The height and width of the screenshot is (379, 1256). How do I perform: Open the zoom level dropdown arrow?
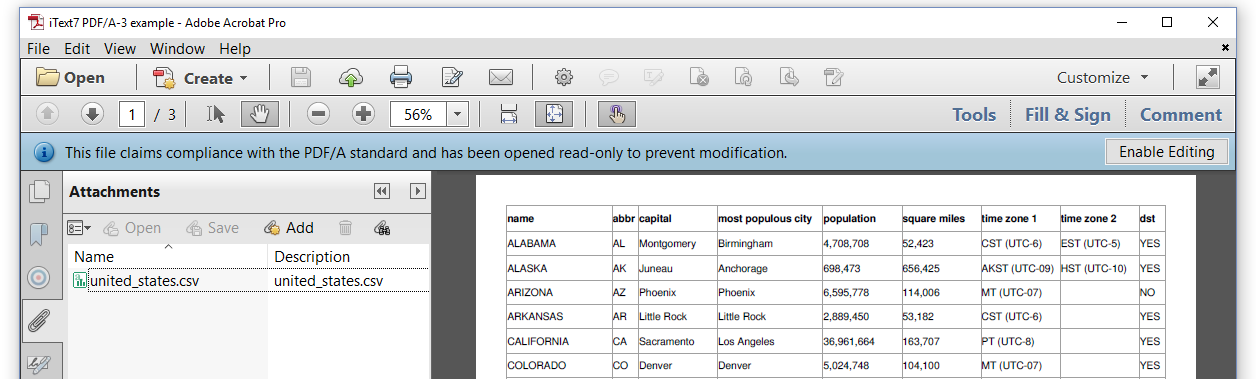(457, 114)
